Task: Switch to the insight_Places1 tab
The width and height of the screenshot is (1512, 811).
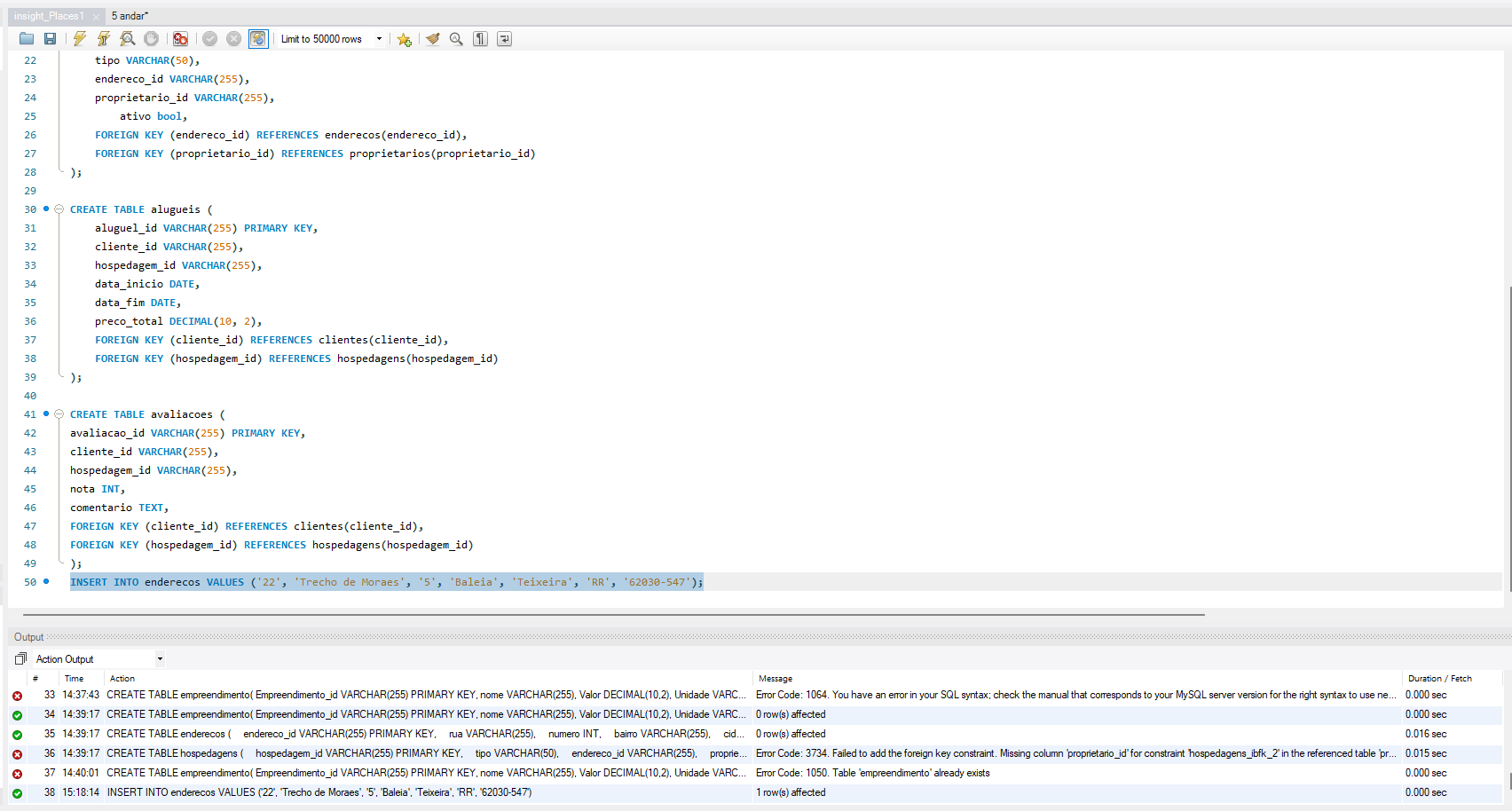Action: coord(49,16)
